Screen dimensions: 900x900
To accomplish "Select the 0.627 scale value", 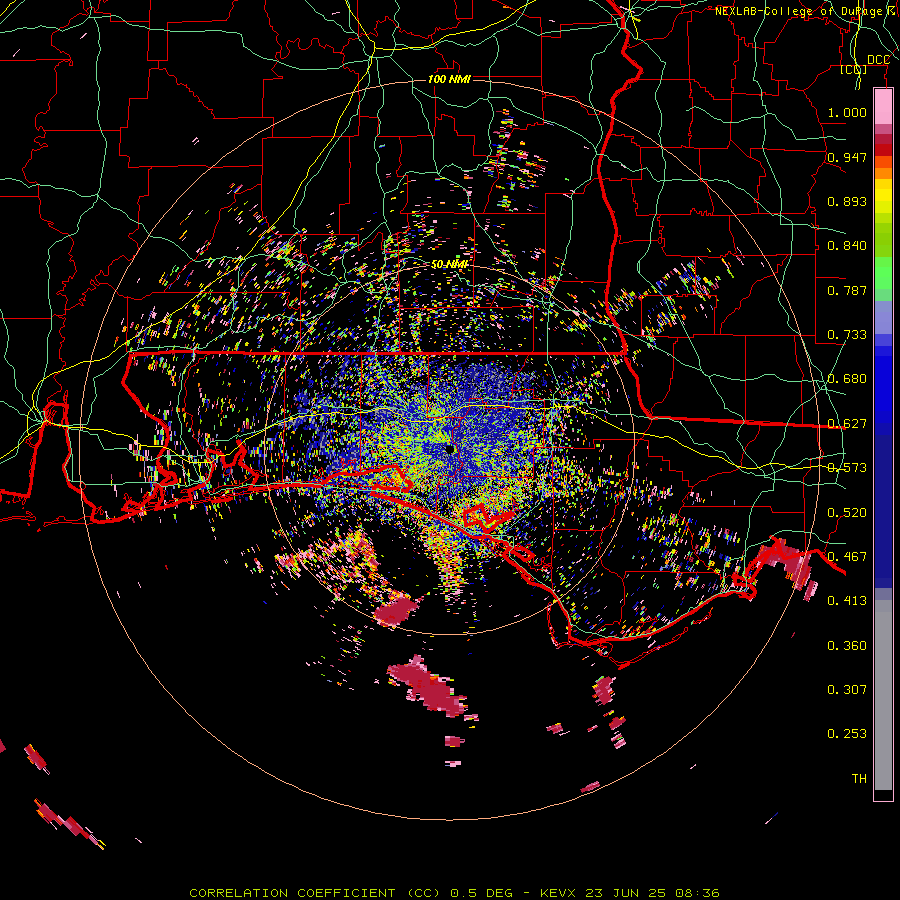I will tap(847, 424).
